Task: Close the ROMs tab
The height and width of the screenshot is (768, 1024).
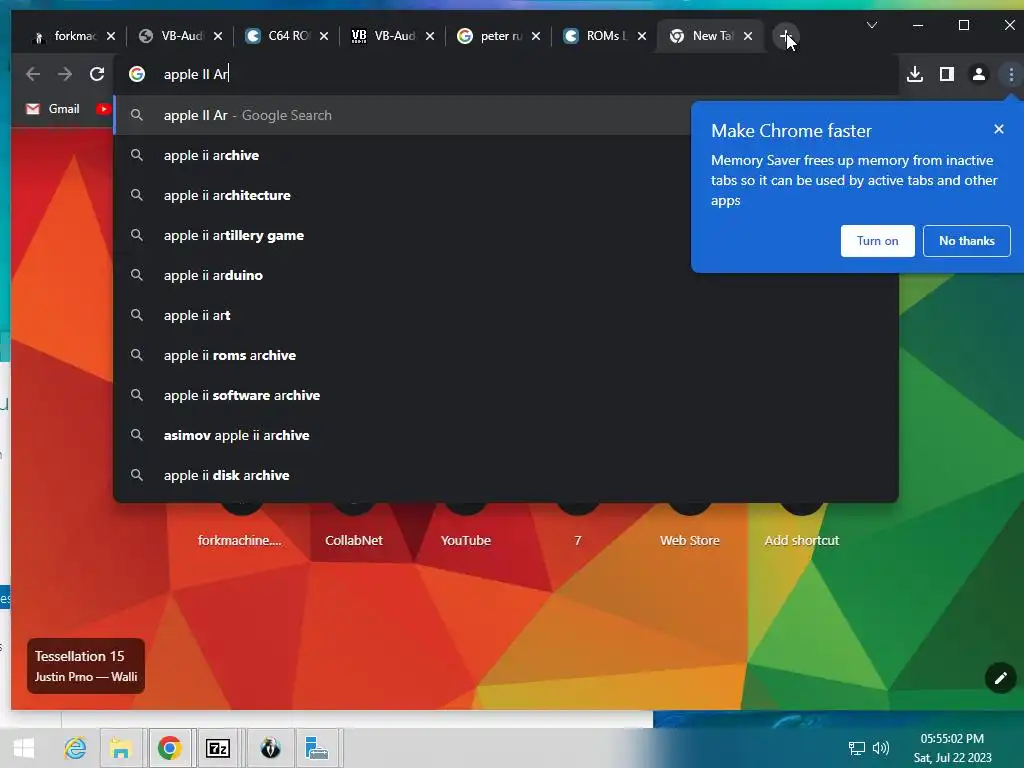Action: pos(642,36)
